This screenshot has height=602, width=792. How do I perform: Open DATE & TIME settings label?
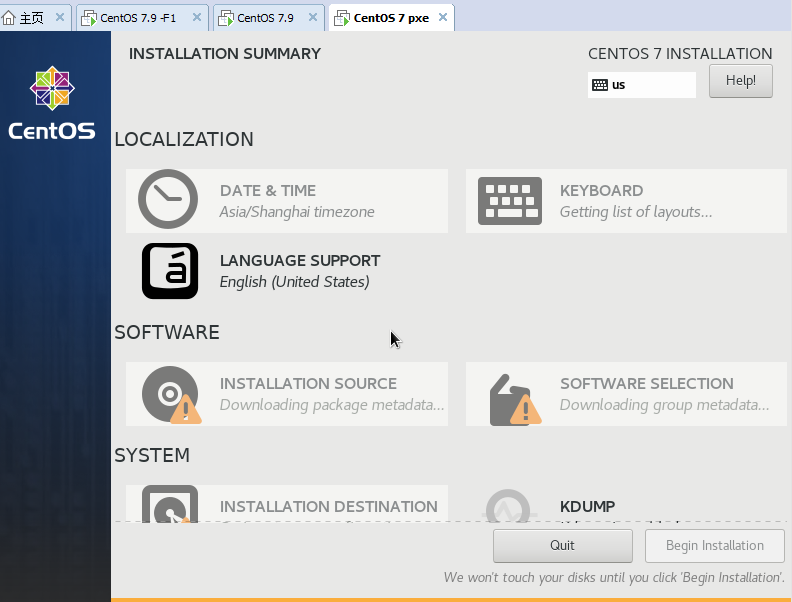coord(268,191)
